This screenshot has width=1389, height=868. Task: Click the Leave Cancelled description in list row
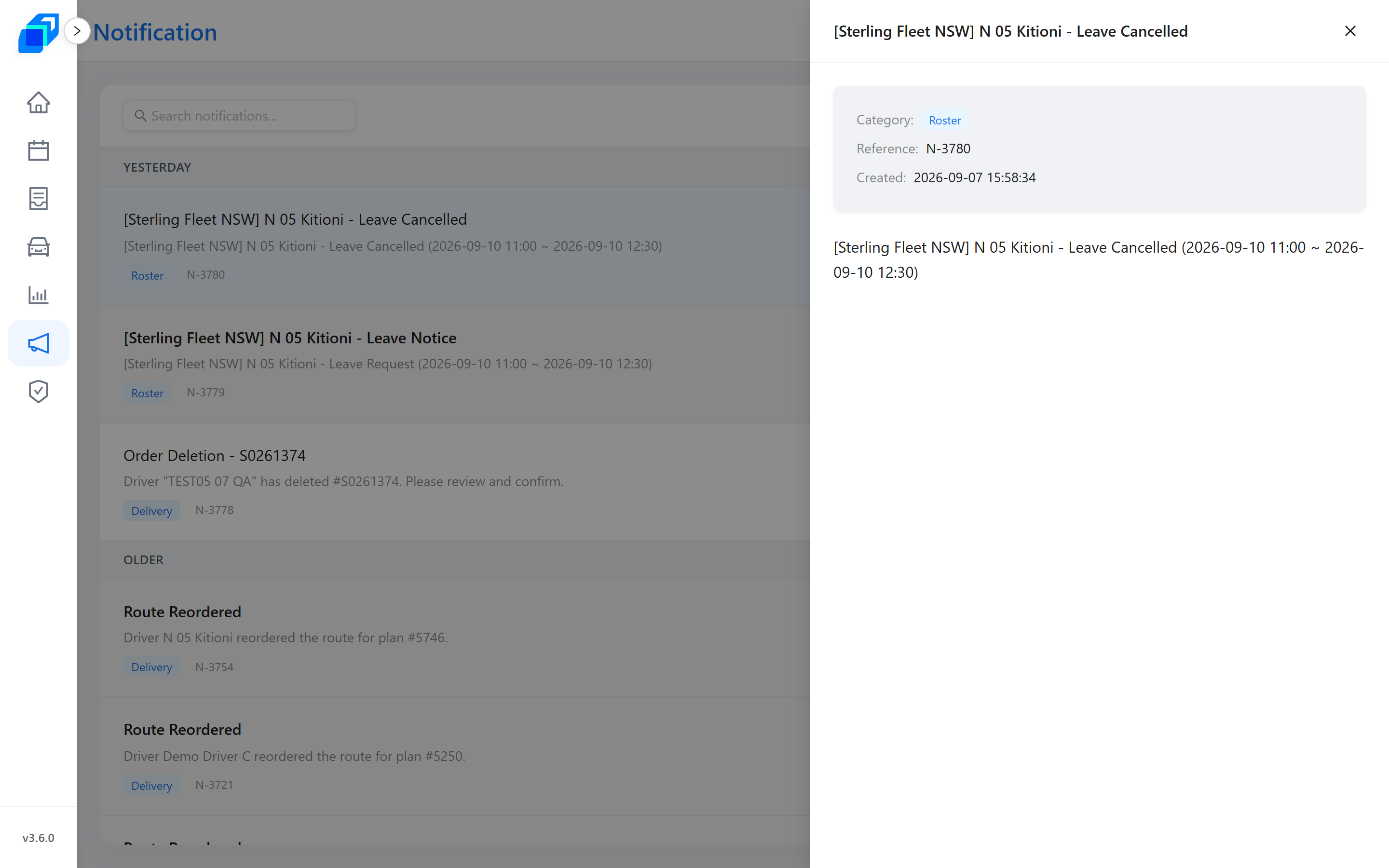(x=393, y=246)
